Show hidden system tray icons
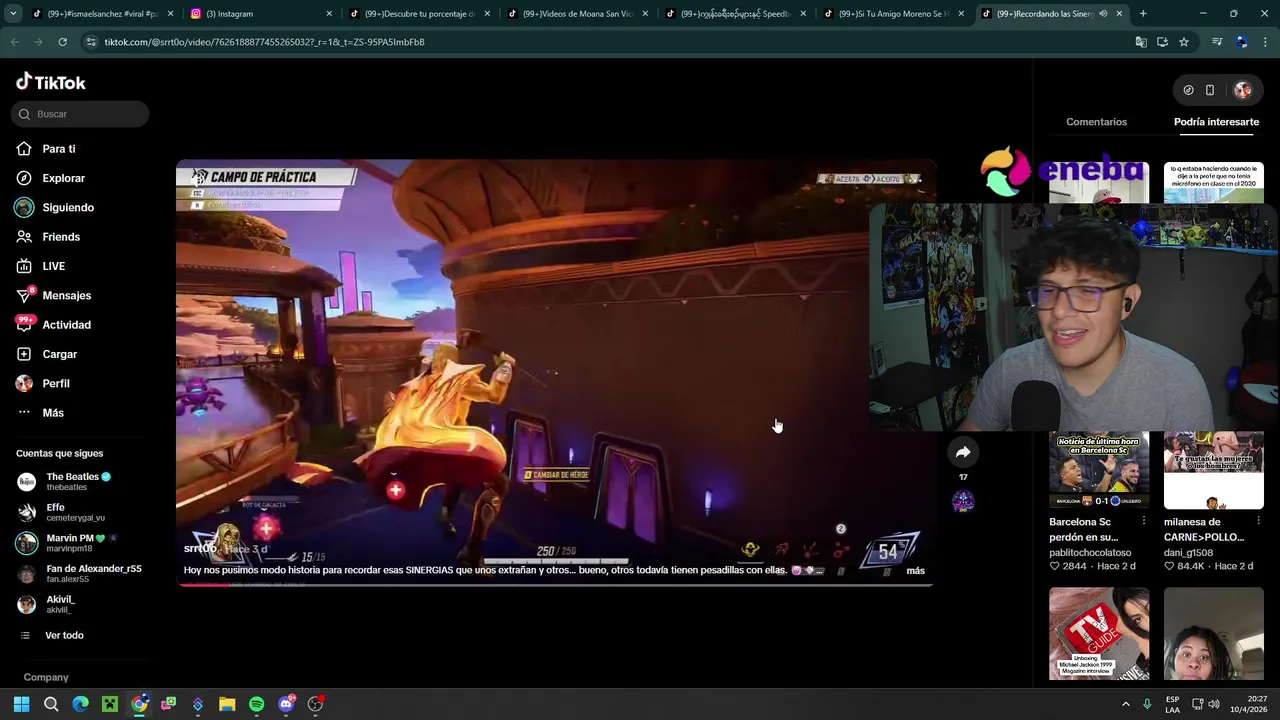 point(1125,704)
